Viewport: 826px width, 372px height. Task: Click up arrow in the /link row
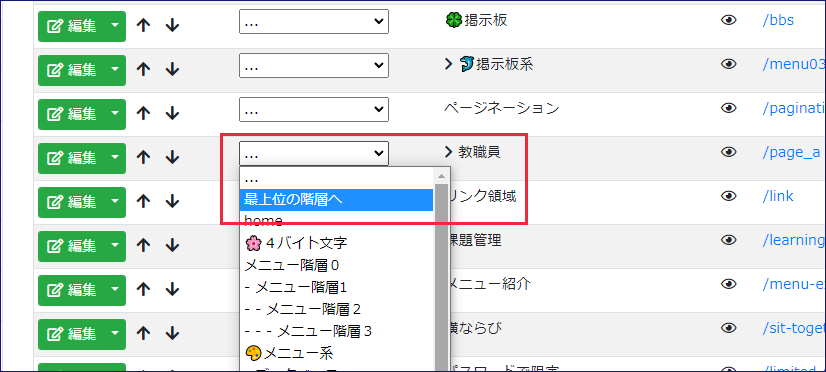tap(143, 202)
